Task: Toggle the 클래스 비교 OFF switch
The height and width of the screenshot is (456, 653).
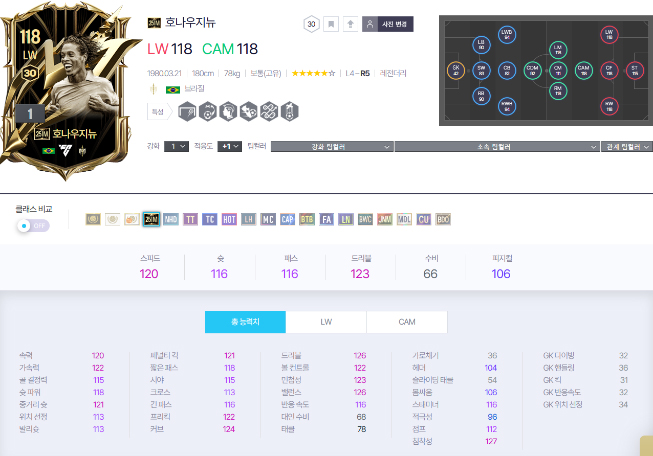Action: coord(33,226)
